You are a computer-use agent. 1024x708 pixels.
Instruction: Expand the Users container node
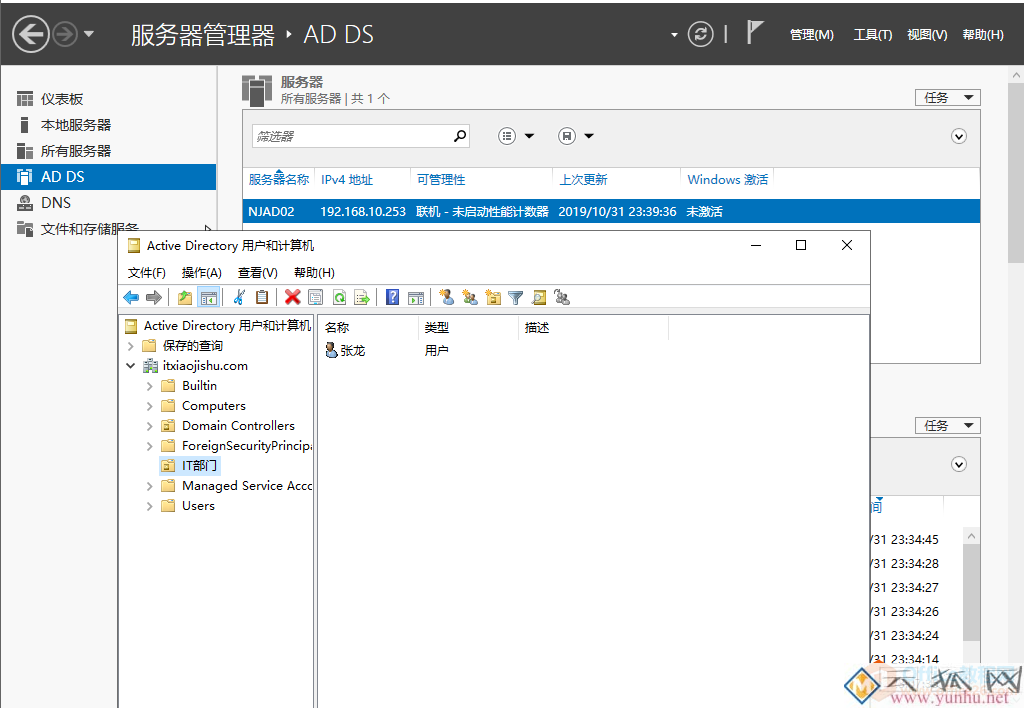150,506
